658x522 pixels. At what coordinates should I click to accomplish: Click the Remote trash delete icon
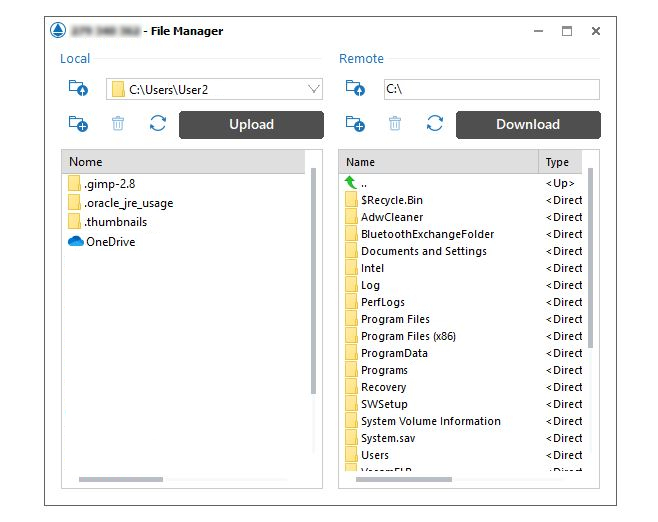click(395, 124)
